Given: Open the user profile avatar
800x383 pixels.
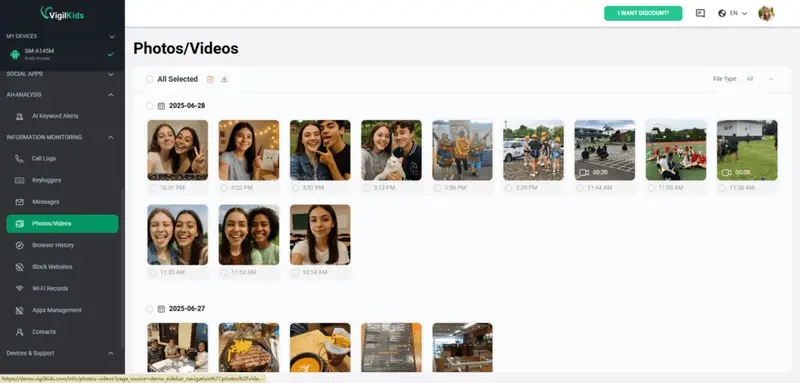Looking at the screenshot, I should [x=766, y=13].
